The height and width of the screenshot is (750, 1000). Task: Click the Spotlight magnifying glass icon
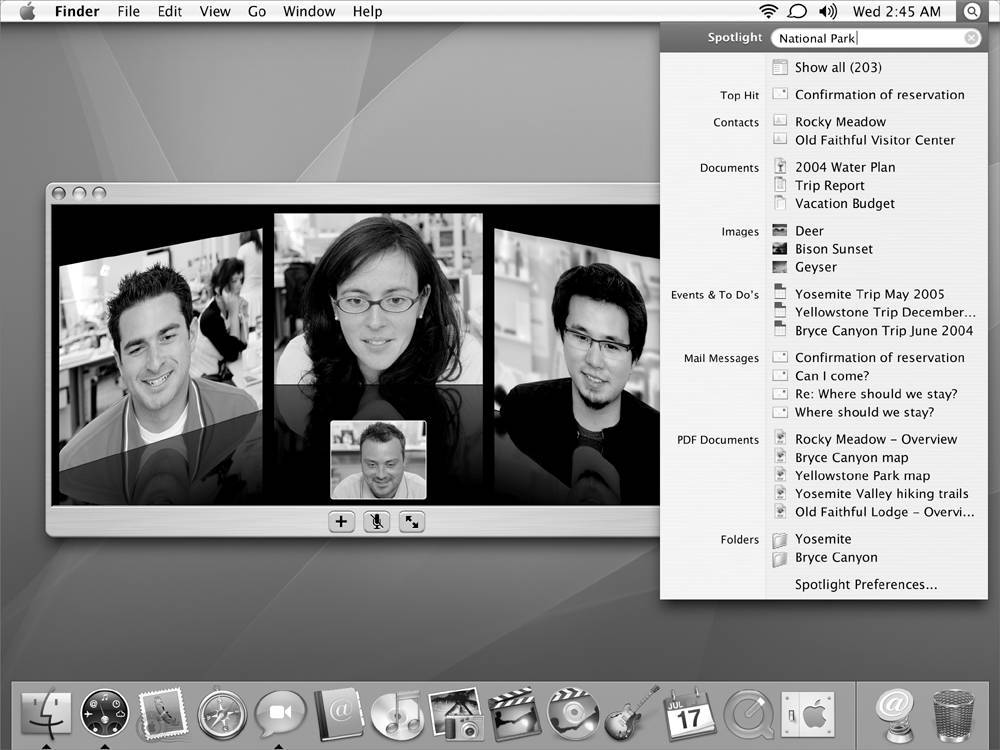tap(971, 11)
